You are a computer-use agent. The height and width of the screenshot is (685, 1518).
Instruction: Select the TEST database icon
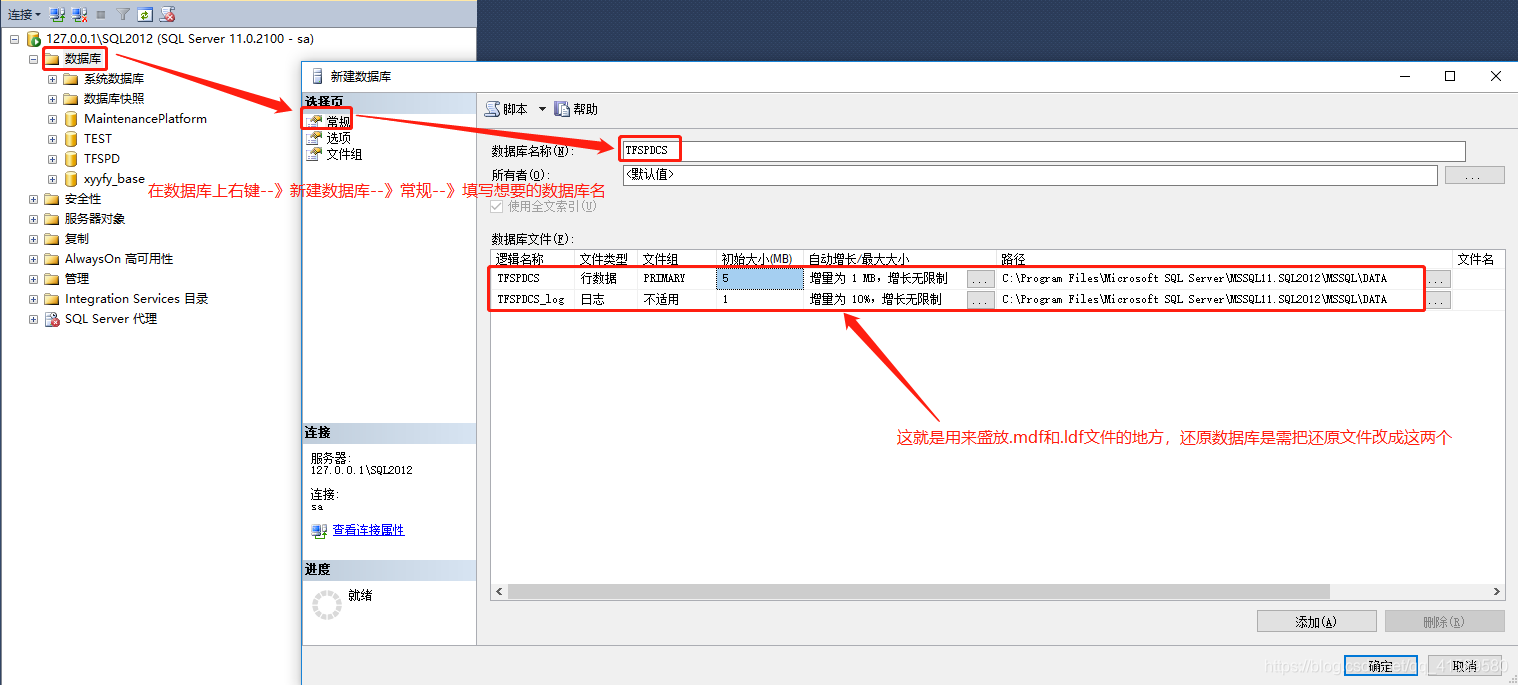tap(70, 139)
